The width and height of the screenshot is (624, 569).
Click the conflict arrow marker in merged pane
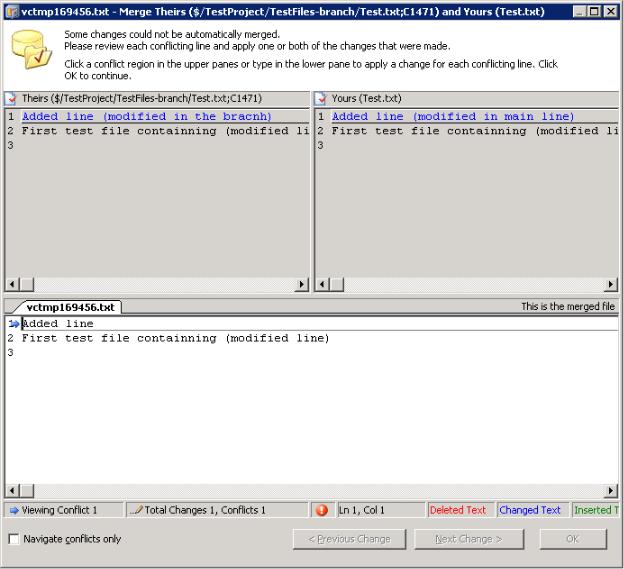point(13,324)
